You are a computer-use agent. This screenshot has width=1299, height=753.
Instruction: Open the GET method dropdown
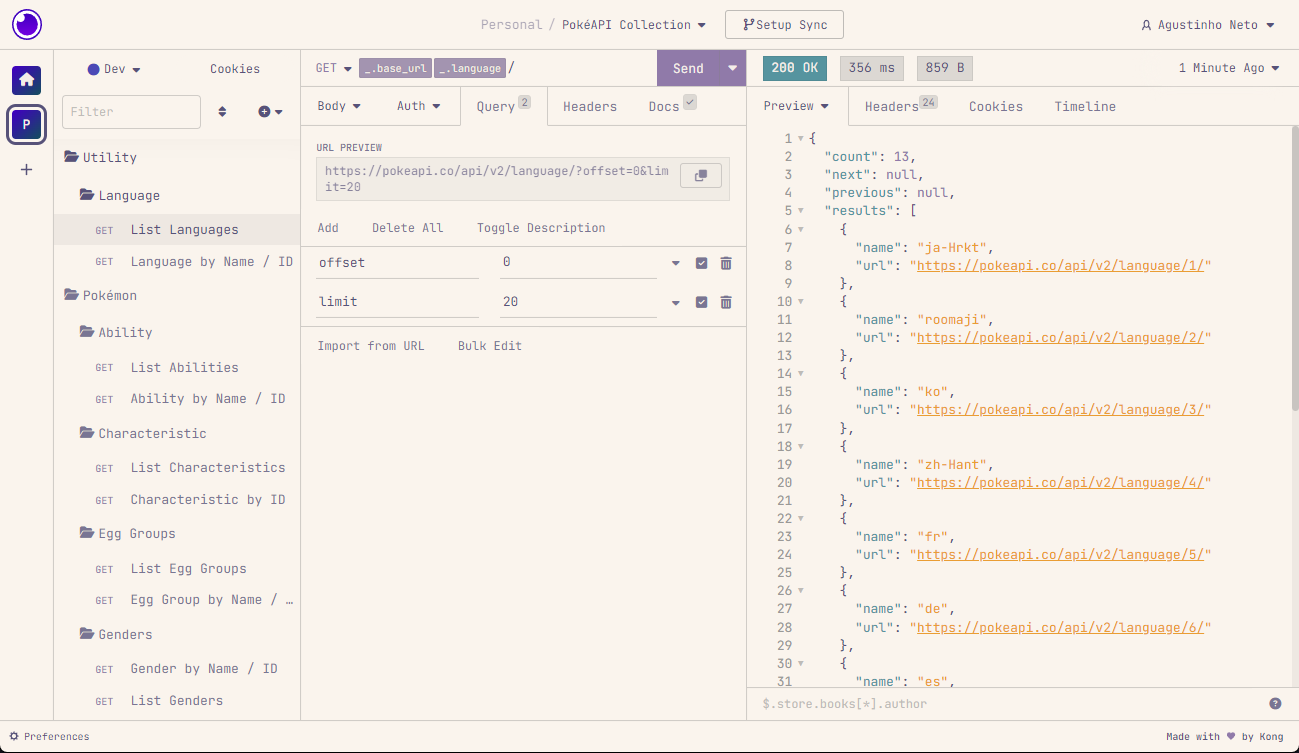(334, 68)
